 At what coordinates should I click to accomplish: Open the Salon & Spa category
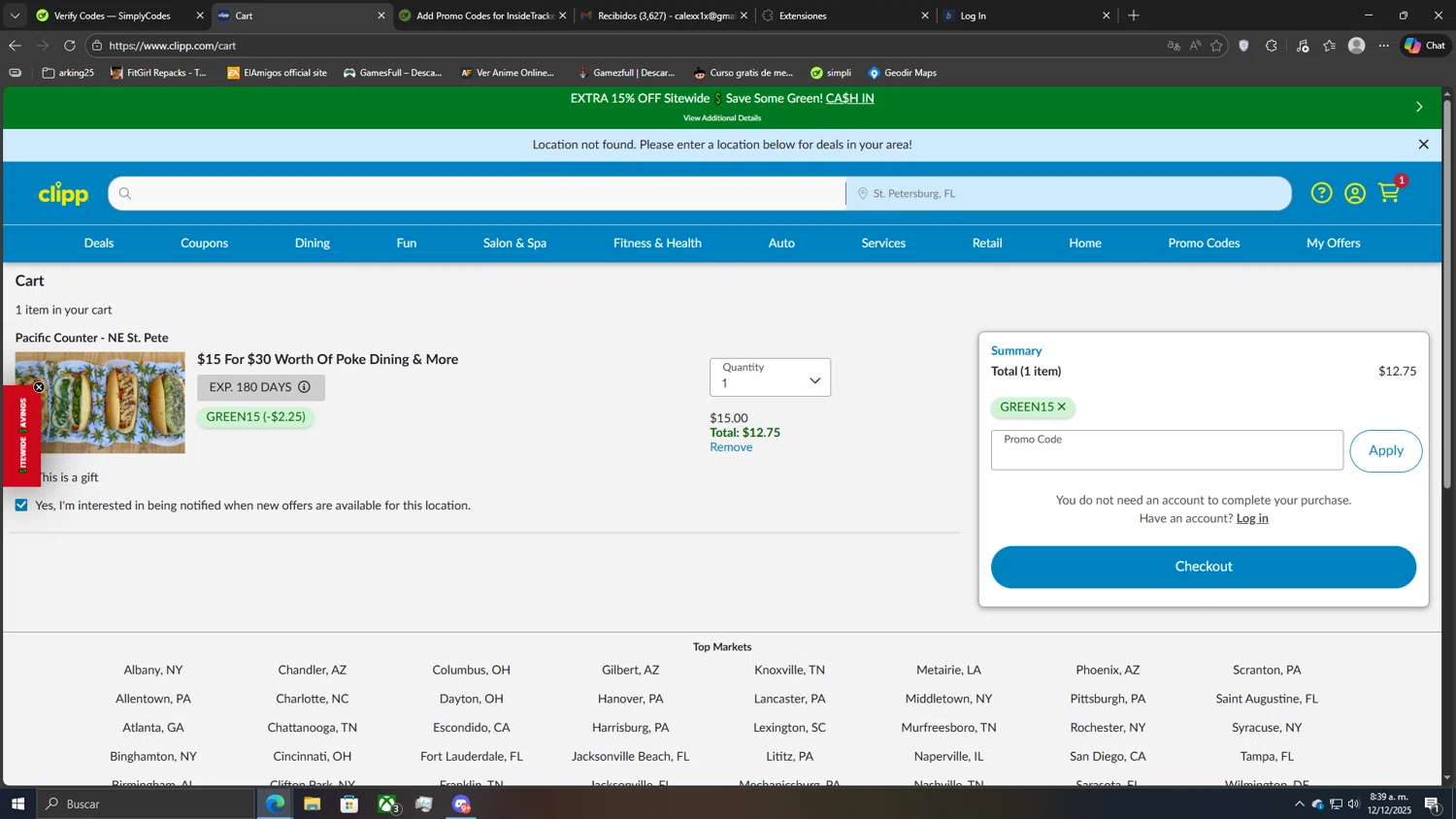point(514,243)
